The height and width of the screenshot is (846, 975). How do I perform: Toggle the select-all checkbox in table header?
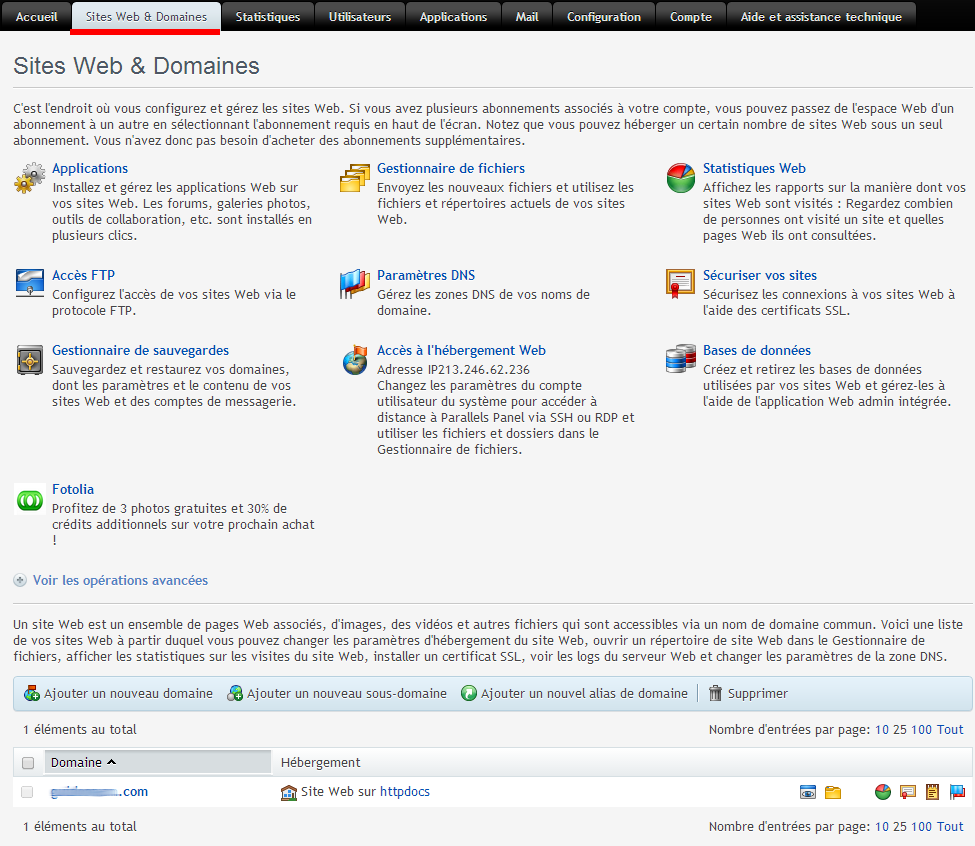[28, 763]
